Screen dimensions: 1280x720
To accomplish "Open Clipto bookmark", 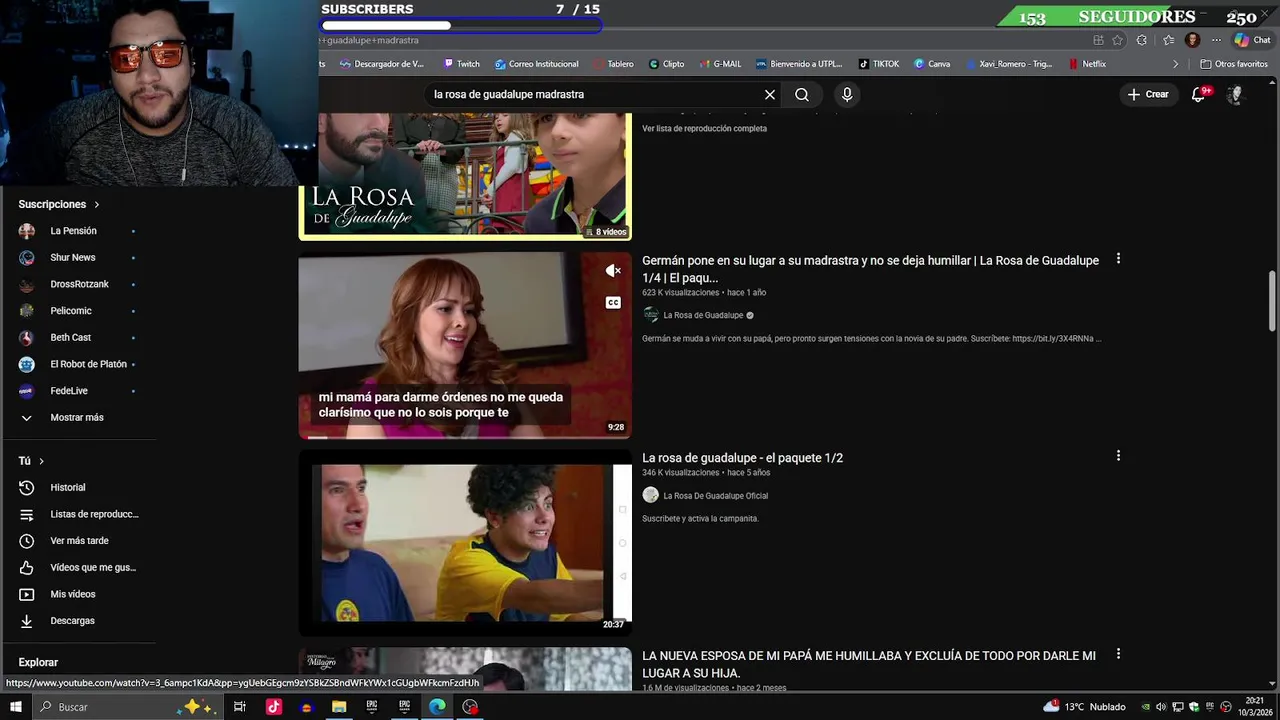I will (666, 64).
